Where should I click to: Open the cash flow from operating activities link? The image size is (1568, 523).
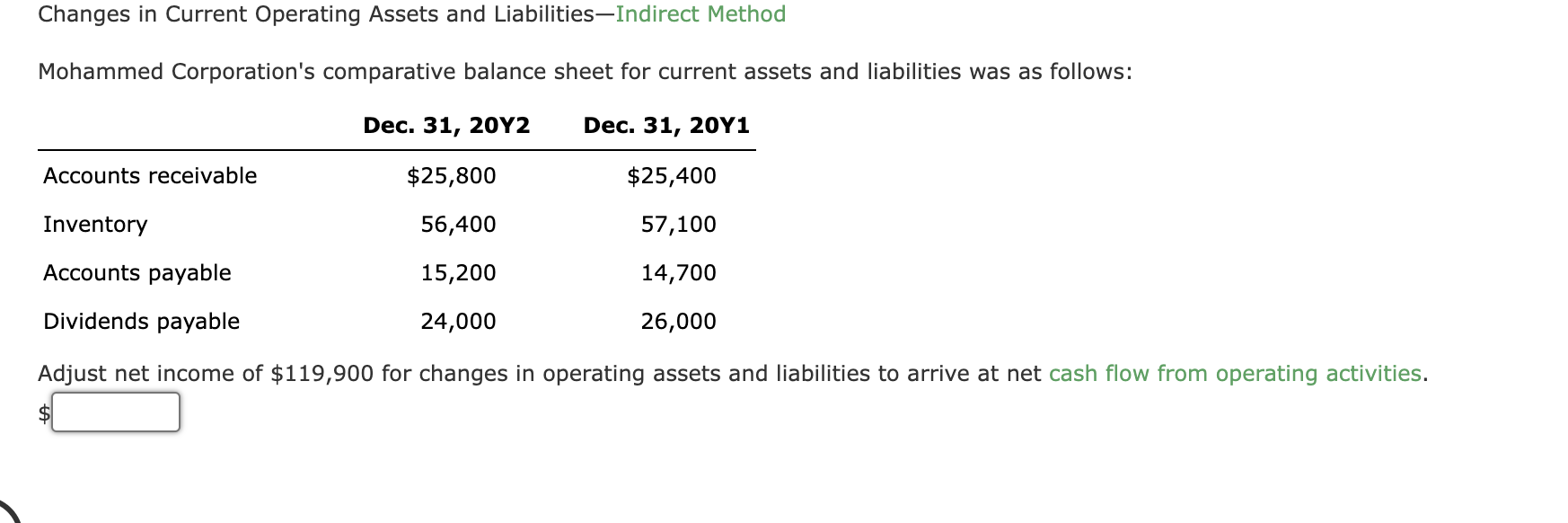1234,373
